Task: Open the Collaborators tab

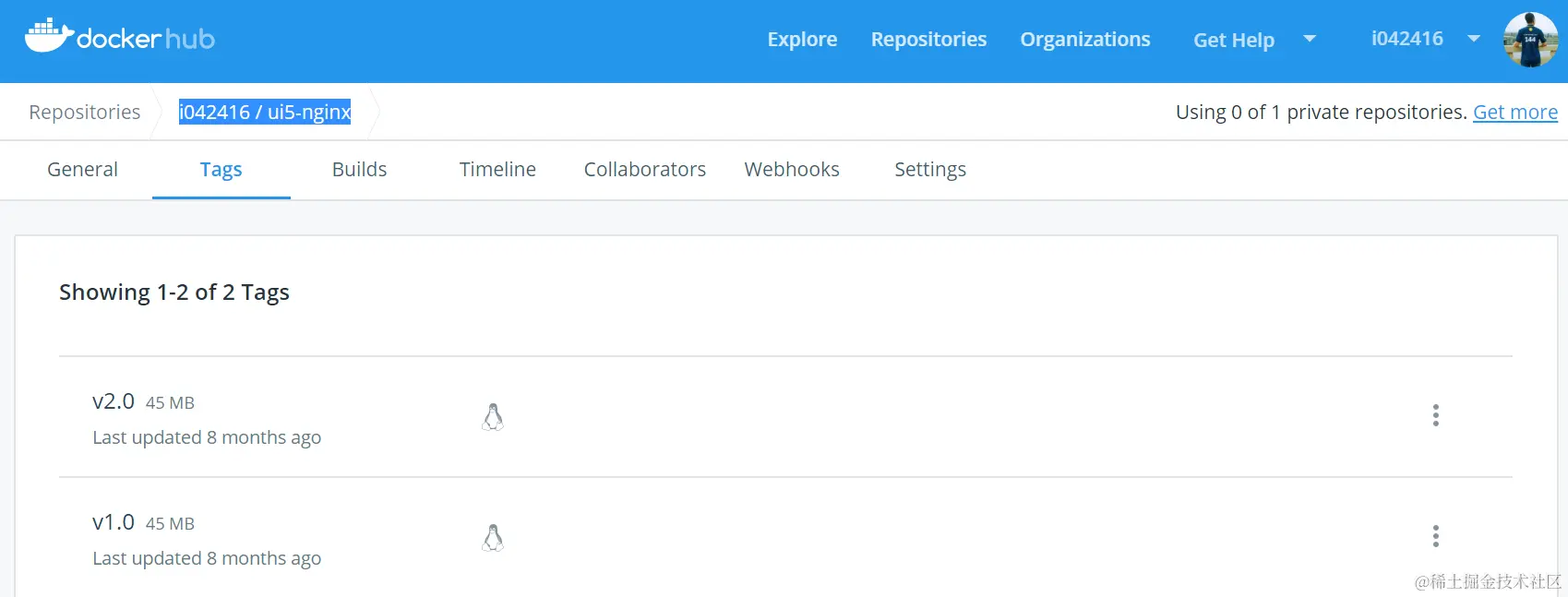Action: pos(644,170)
